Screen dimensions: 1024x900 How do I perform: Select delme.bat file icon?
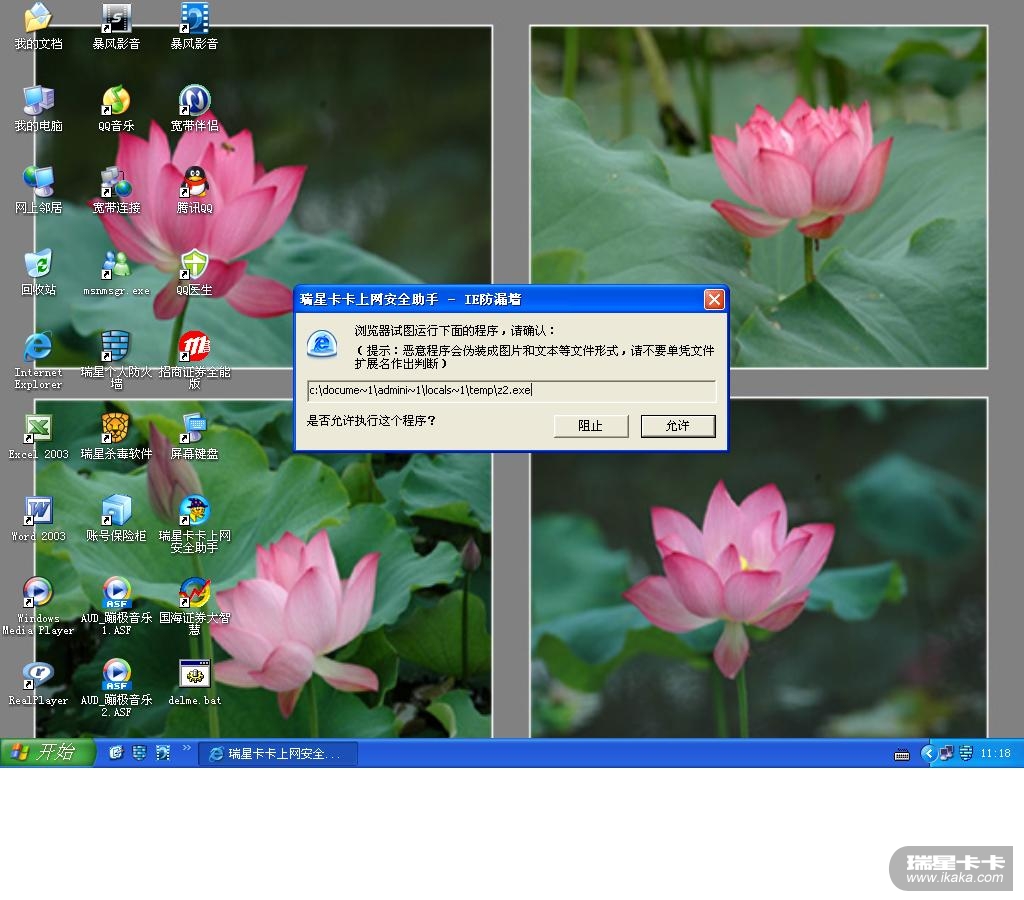195,683
